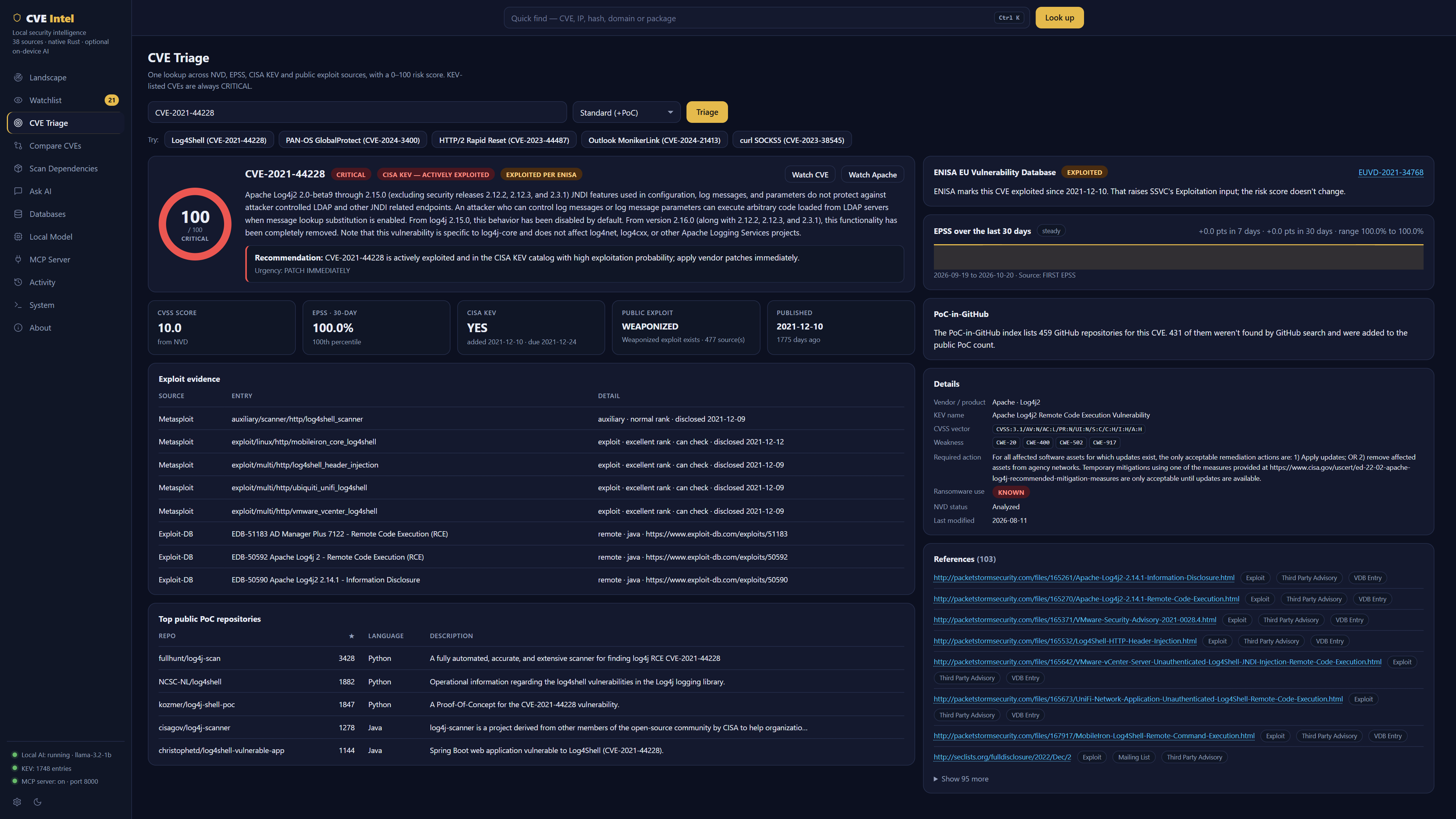Click the CISA KEV — ACTIVELY EXPLOITED badge

435,175
